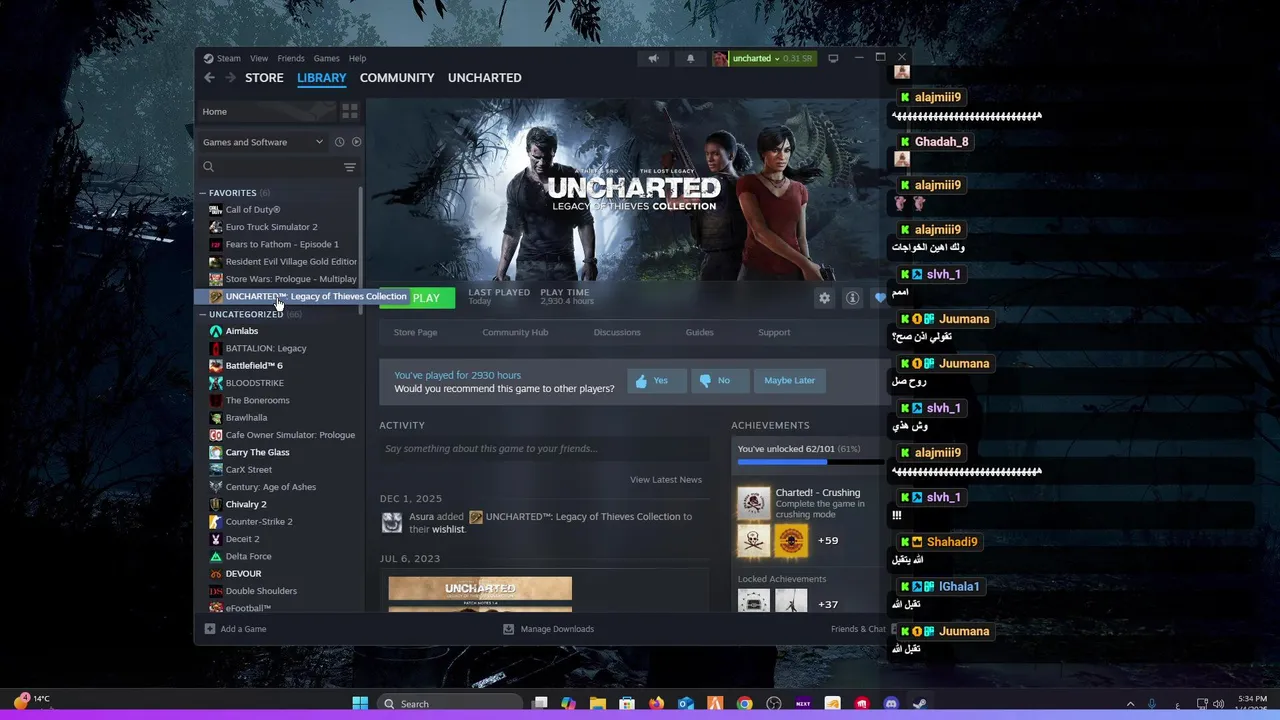Viewport: 1280px width, 720px height.
Task: Open the Support link
Action: 774,332
